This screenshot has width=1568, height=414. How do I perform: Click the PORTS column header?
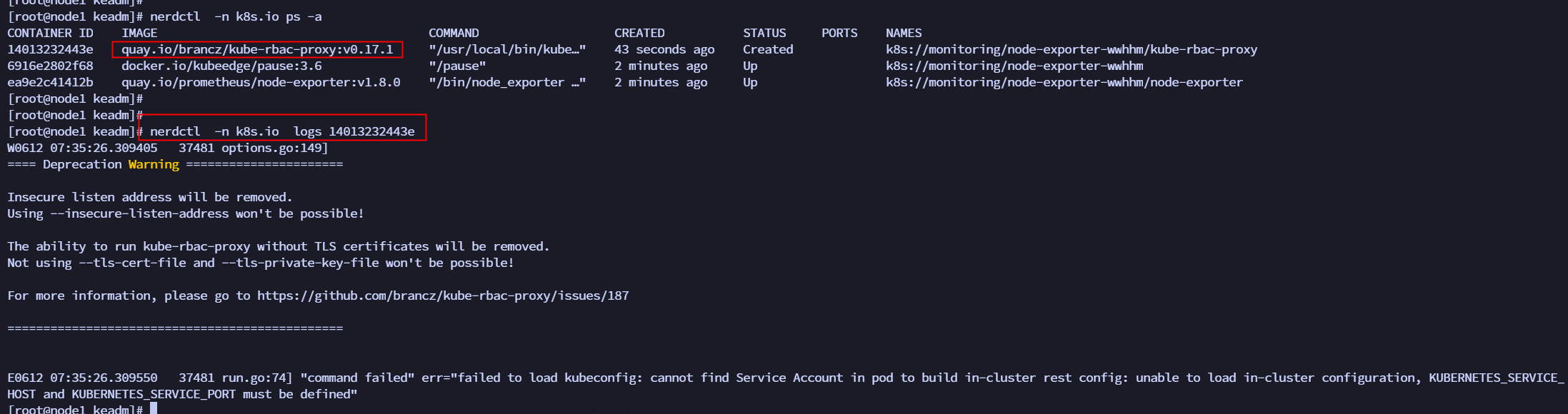click(x=839, y=33)
